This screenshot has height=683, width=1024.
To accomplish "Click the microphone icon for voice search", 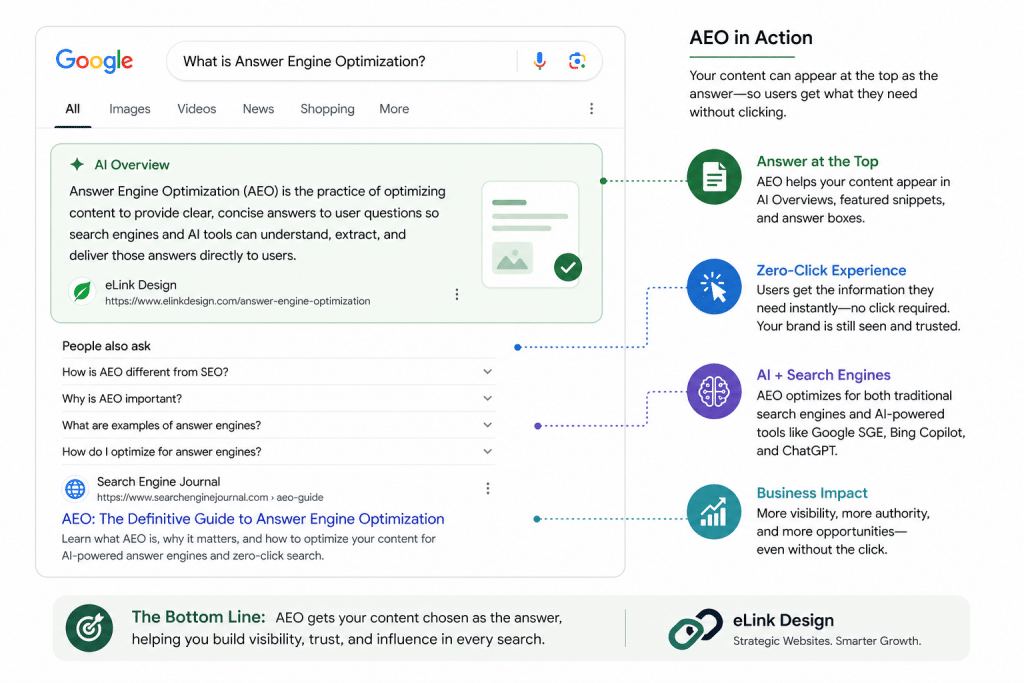I will click(539, 61).
